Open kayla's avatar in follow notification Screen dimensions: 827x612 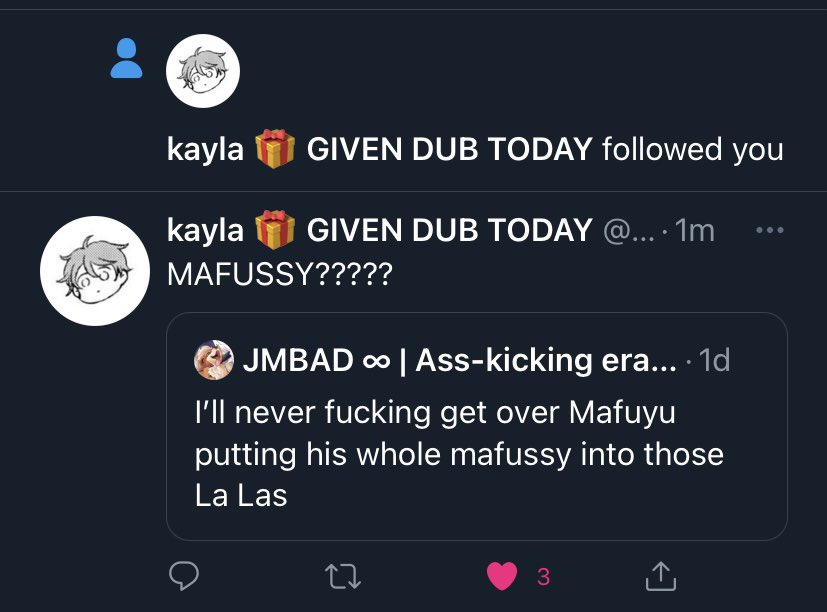[x=203, y=71]
